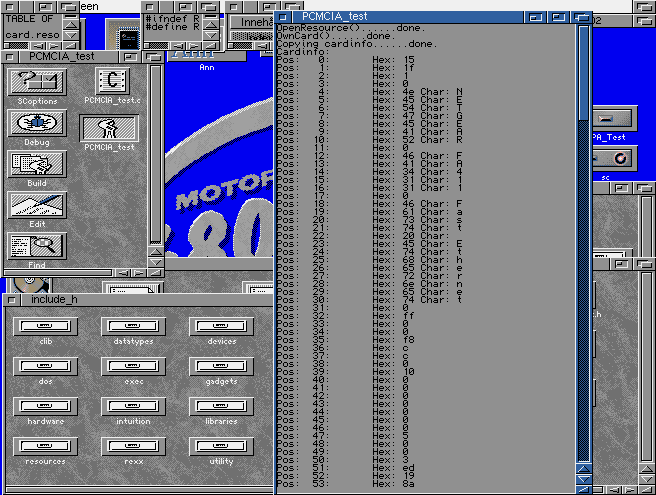The height and width of the screenshot is (495, 656).
Task: Open the Find tool icon
Action: tap(37, 246)
